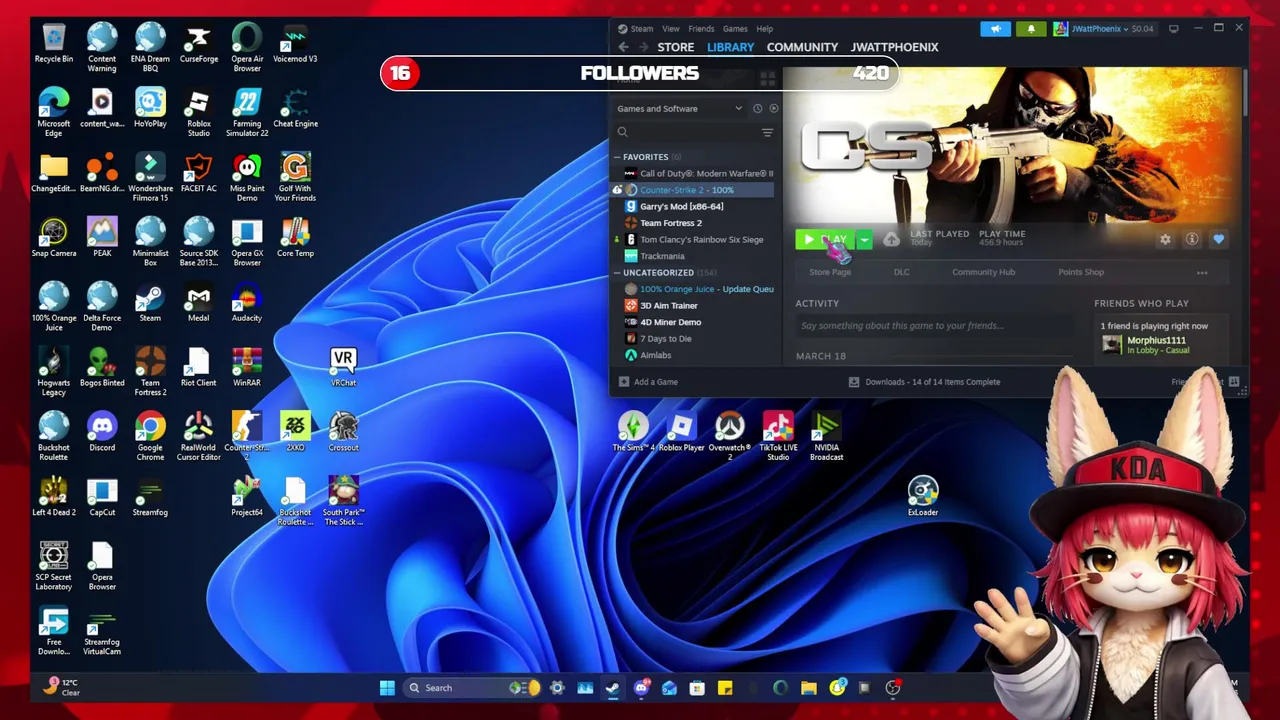1280x720 pixels.
Task: Open the DLC link
Action: pyautogui.click(x=901, y=272)
